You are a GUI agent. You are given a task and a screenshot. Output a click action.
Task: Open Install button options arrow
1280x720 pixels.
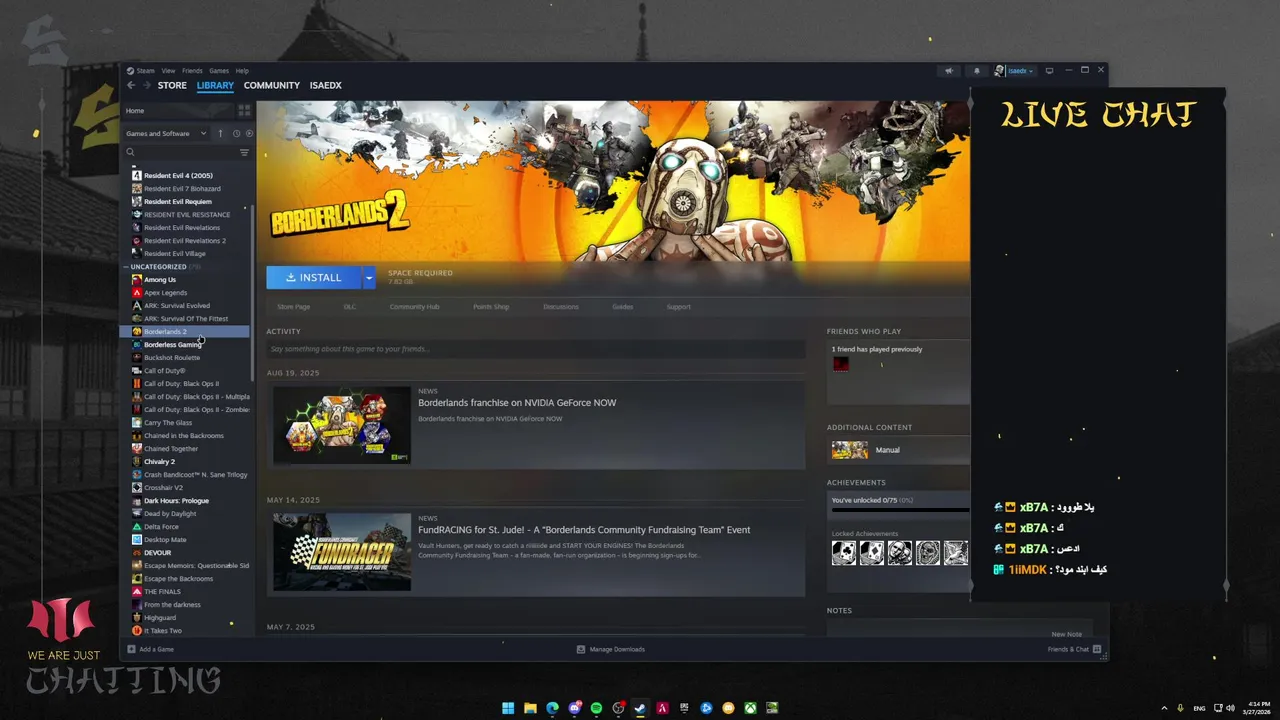click(369, 277)
